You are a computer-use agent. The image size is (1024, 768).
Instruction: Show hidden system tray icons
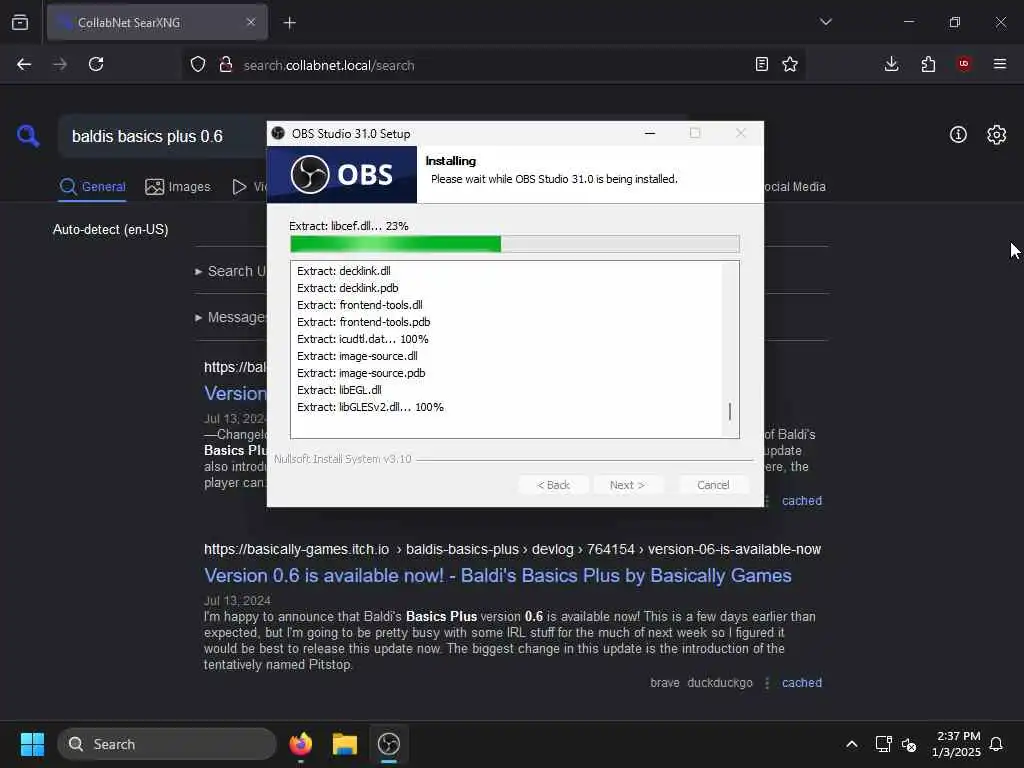[x=852, y=744]
